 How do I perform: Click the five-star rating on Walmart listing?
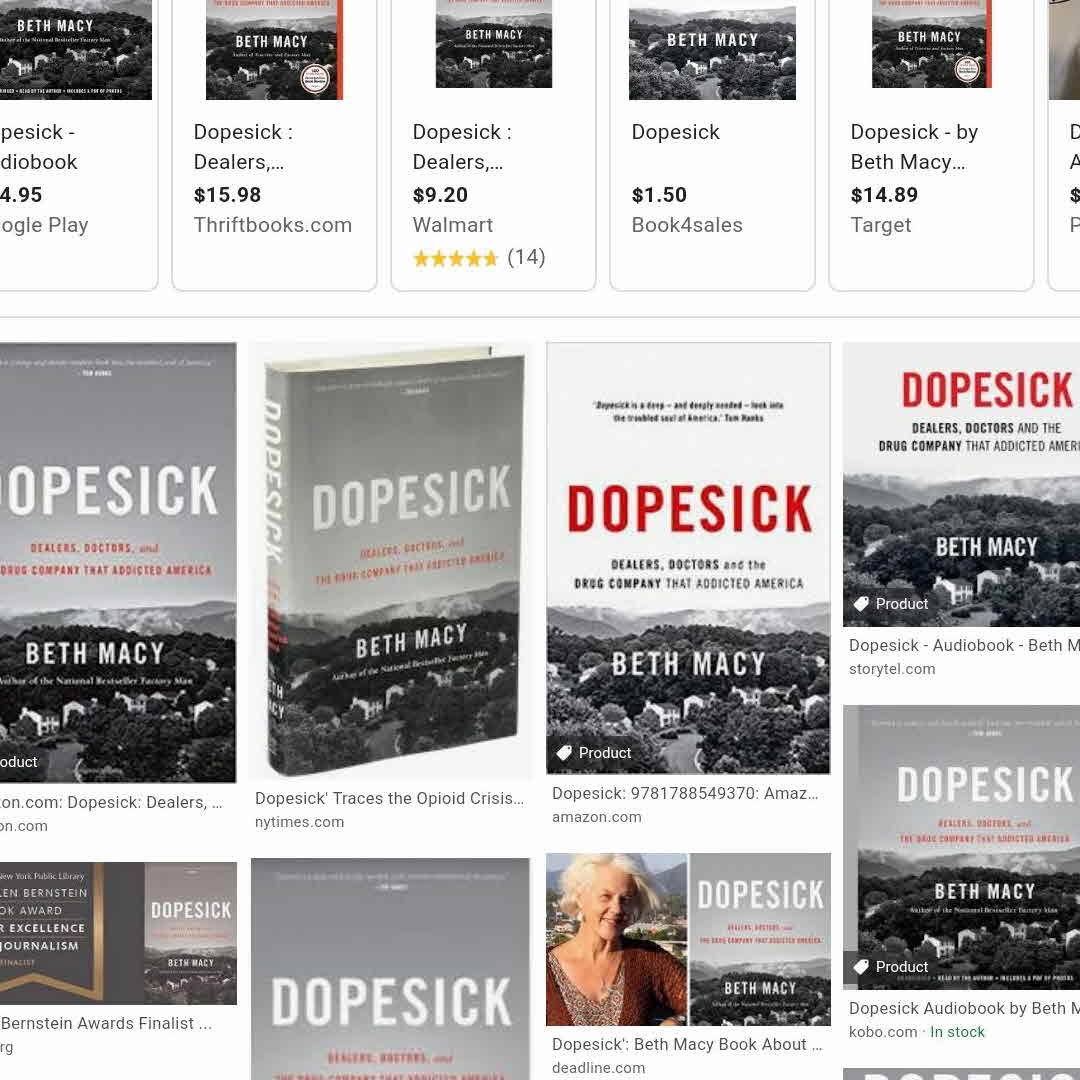(455, 258)
